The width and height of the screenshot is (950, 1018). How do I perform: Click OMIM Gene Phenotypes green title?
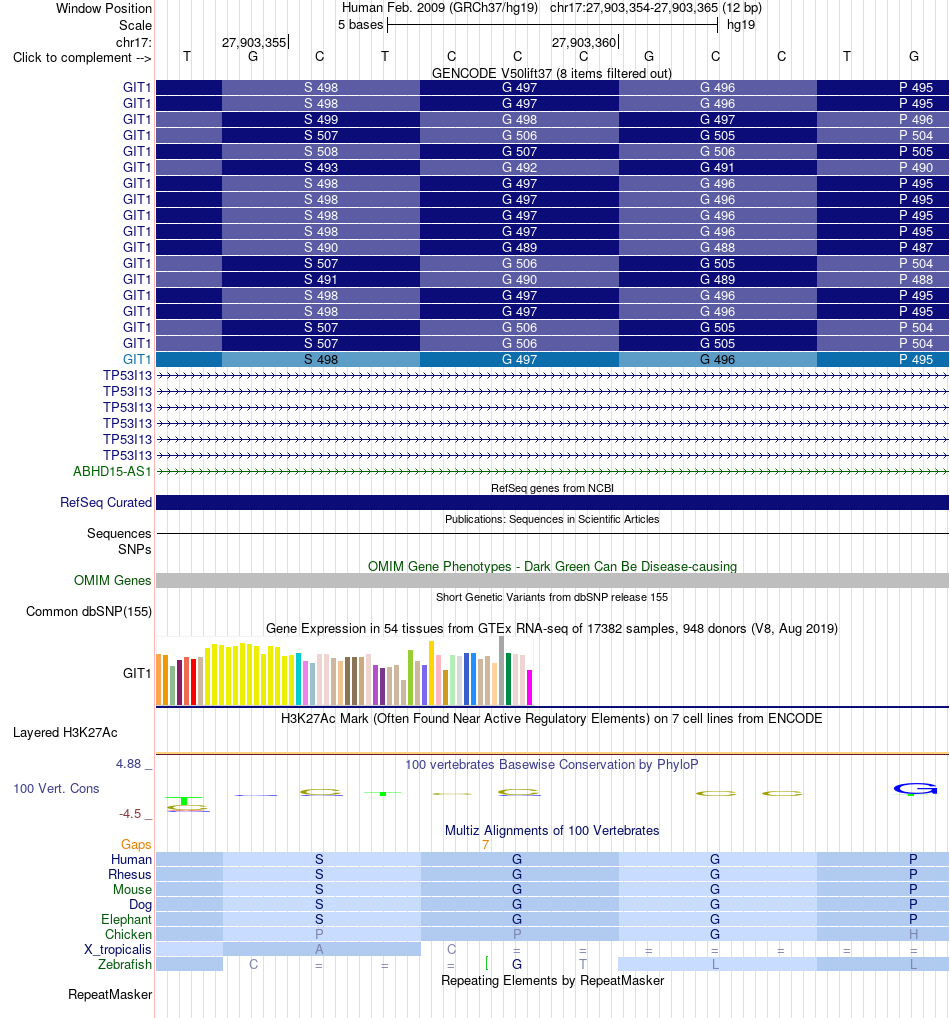tap(552, 566)
